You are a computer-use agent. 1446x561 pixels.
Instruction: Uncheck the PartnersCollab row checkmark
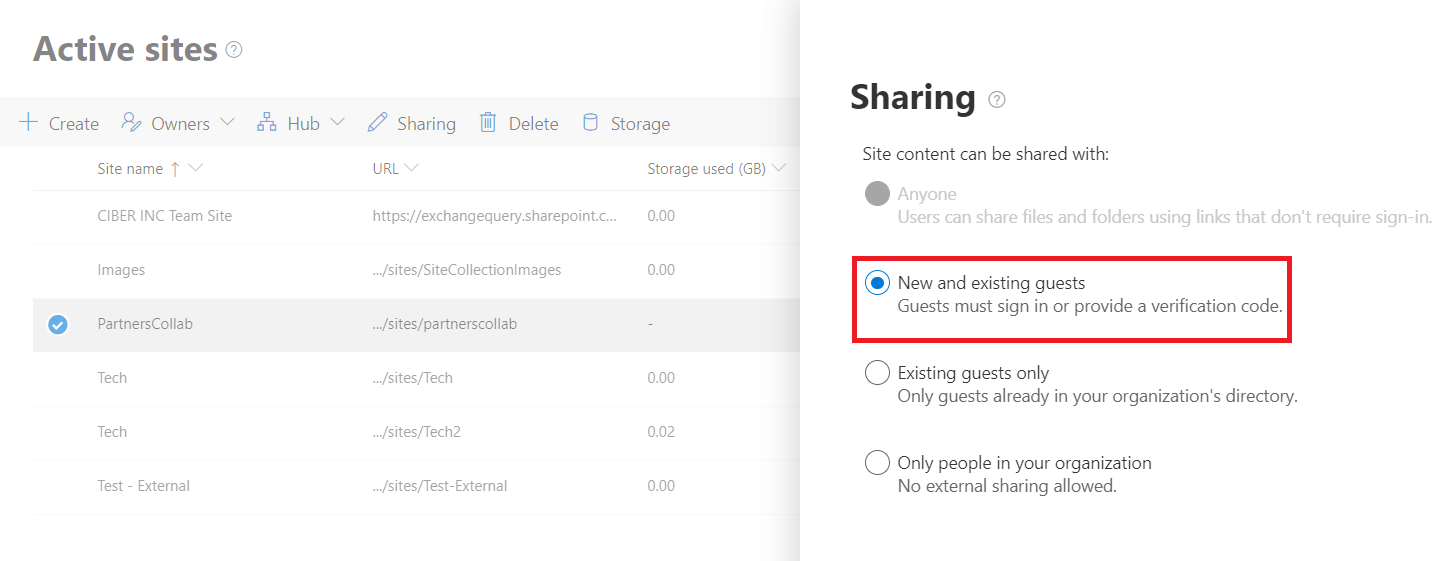(58, 324)
